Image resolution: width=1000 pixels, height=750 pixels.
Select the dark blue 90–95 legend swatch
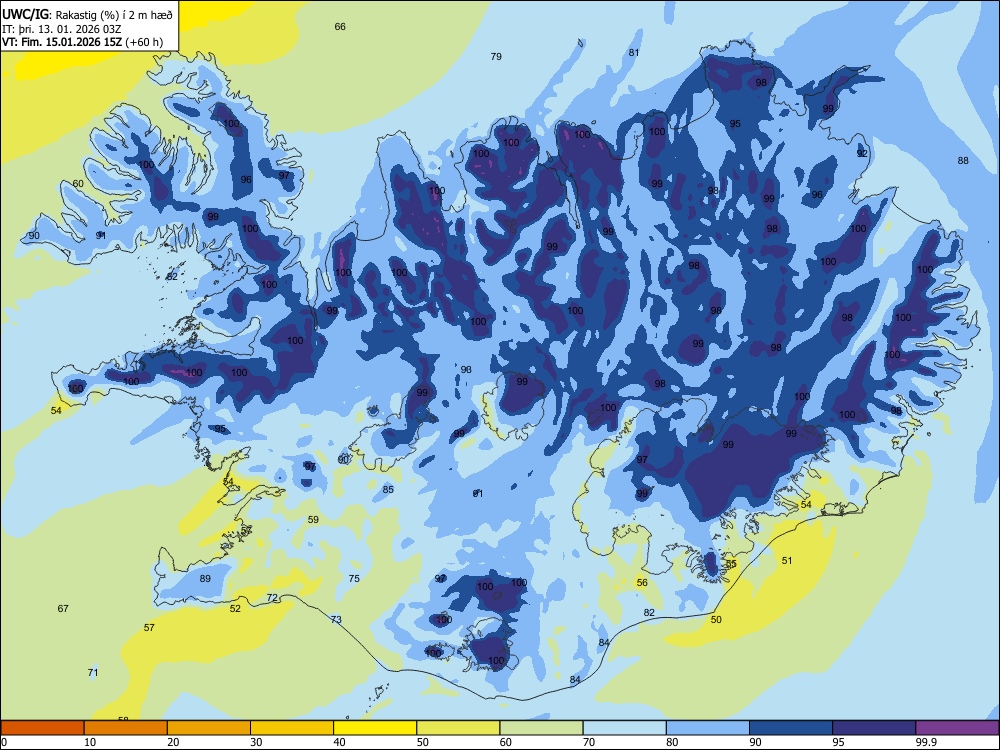pyautogui.click(x=791, y=728)
